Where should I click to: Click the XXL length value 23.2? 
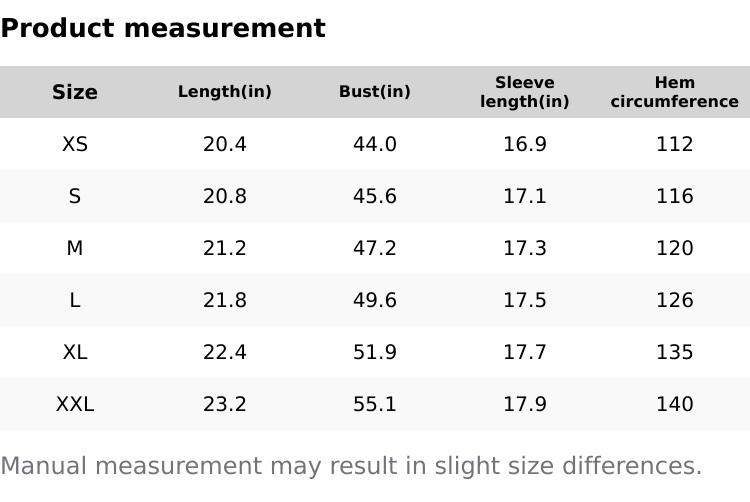click(x=225, y=404)
